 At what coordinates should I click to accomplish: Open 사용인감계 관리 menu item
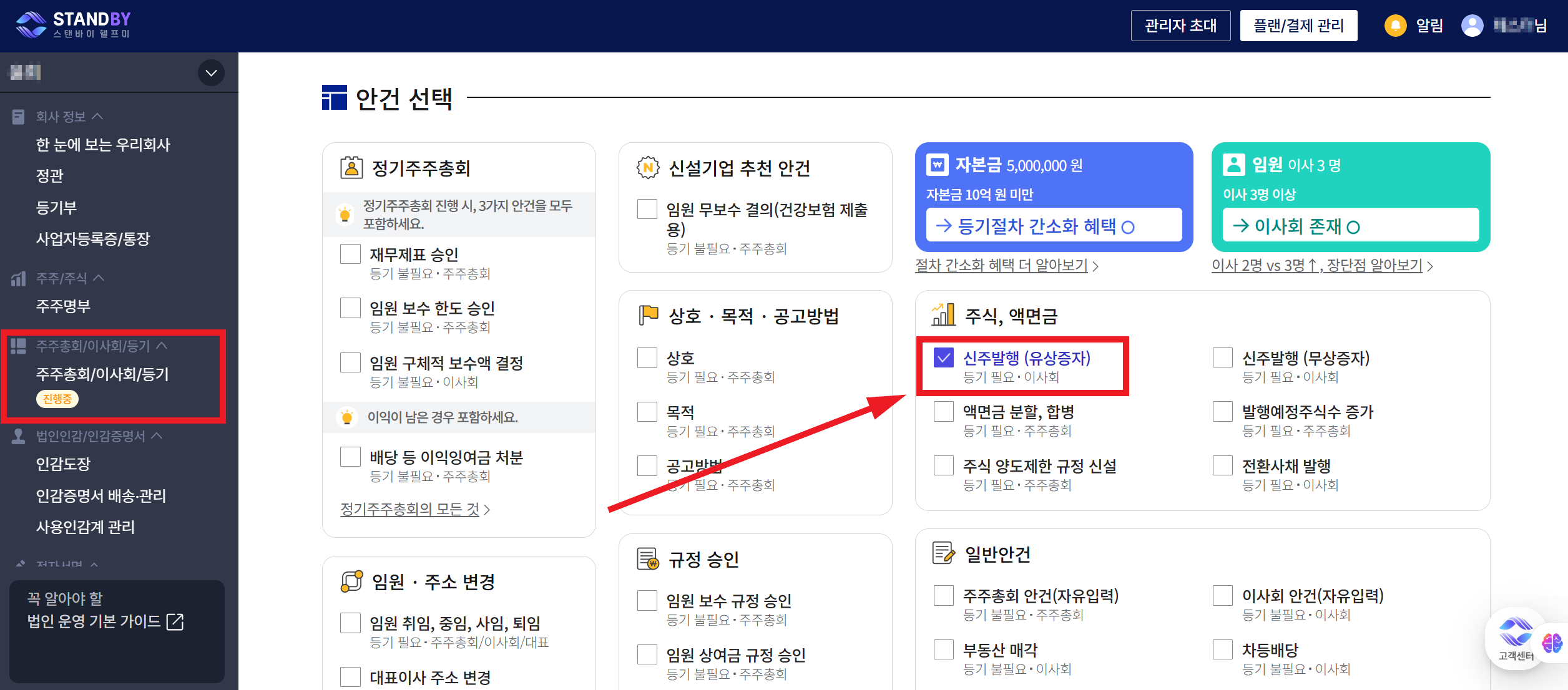click(x=85, y=527)
